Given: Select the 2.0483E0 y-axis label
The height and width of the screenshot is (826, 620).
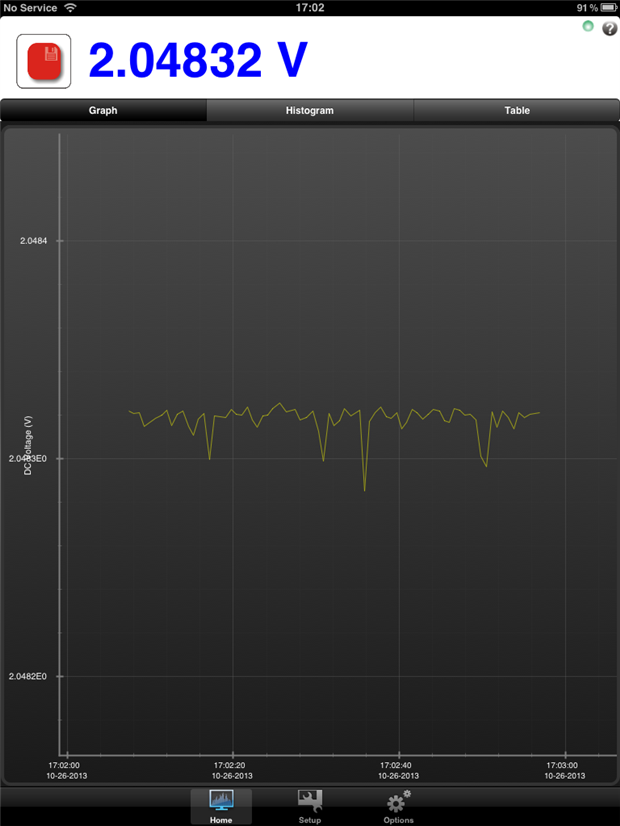Looking at the screenshot, I should [x=27, y=459].
